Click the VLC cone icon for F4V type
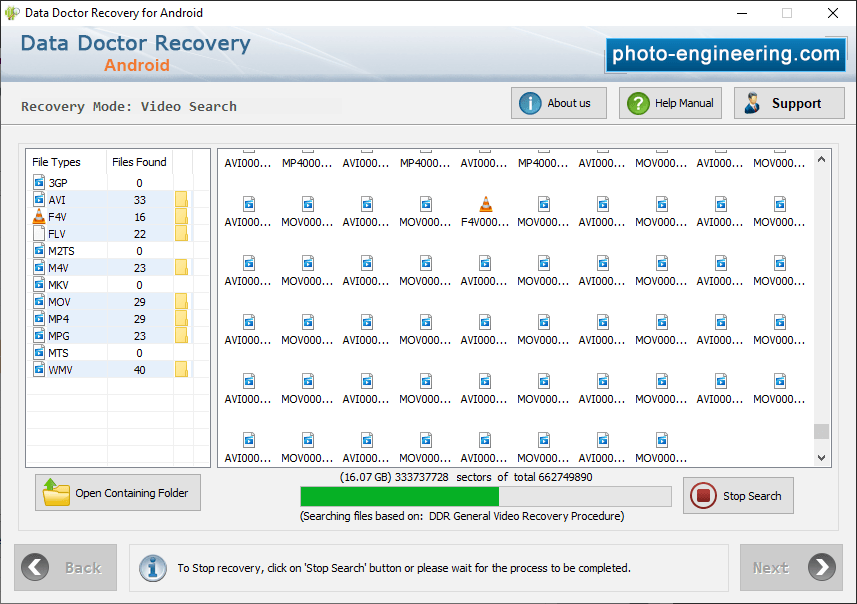Image resolution: width=857 pixels, height=604 pixels. [x=39, y=216]
